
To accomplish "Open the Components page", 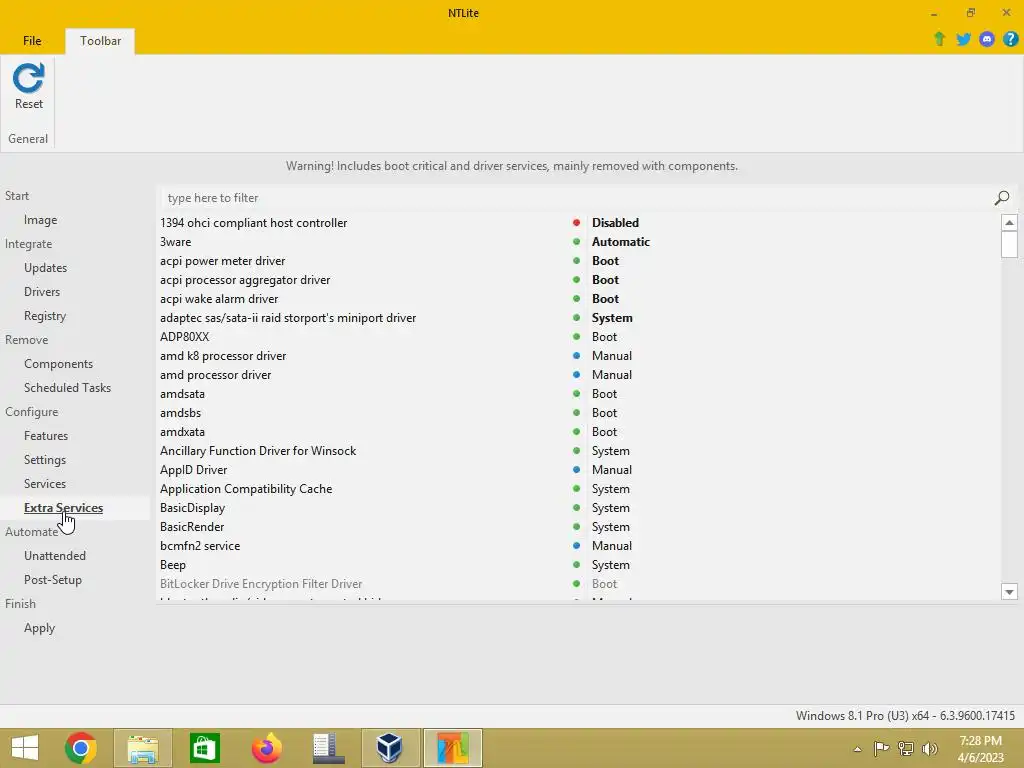I will click(58, 364).
